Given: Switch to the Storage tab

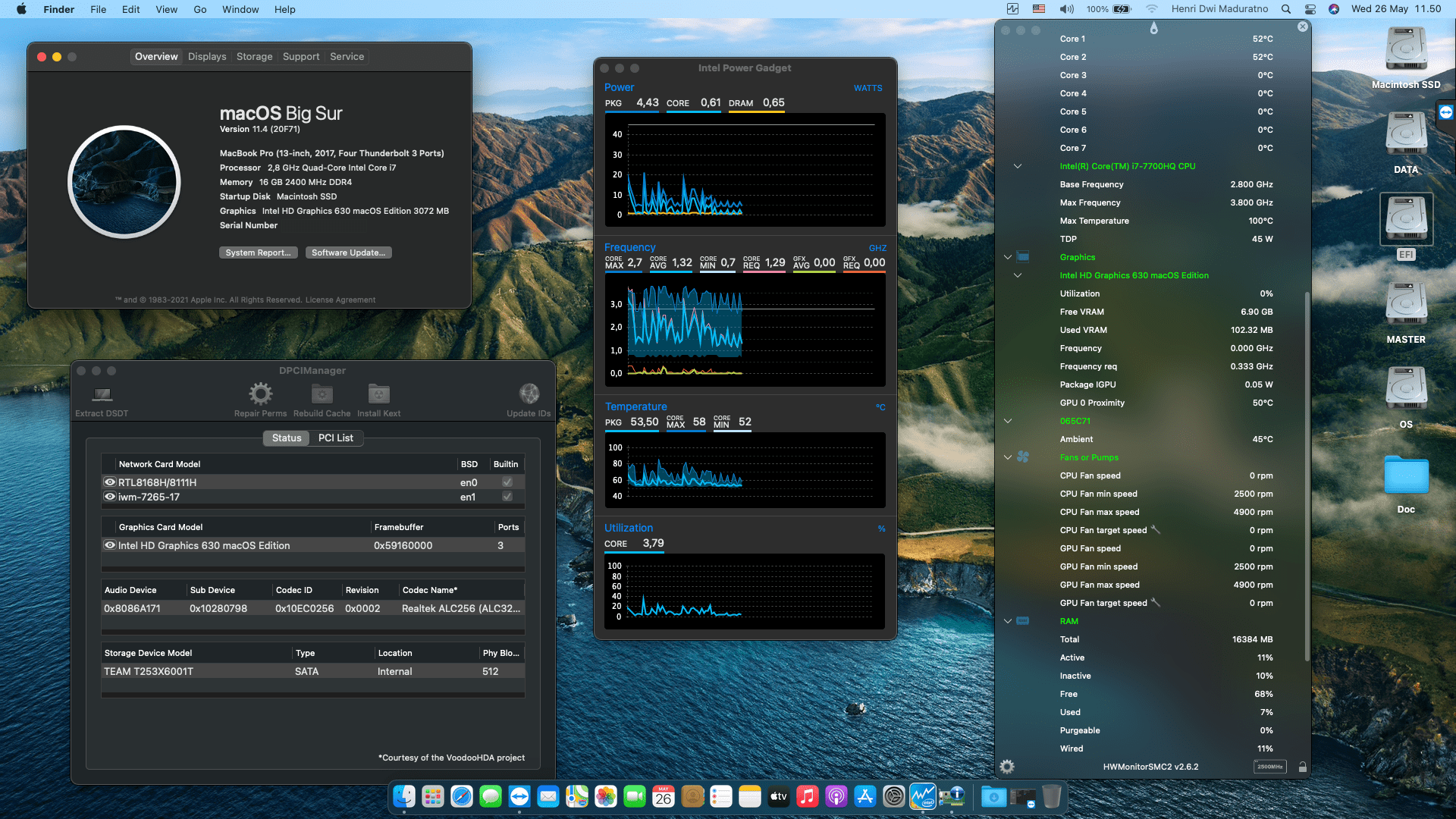Looking at the screenshot, I should click(x=254, y=57).
